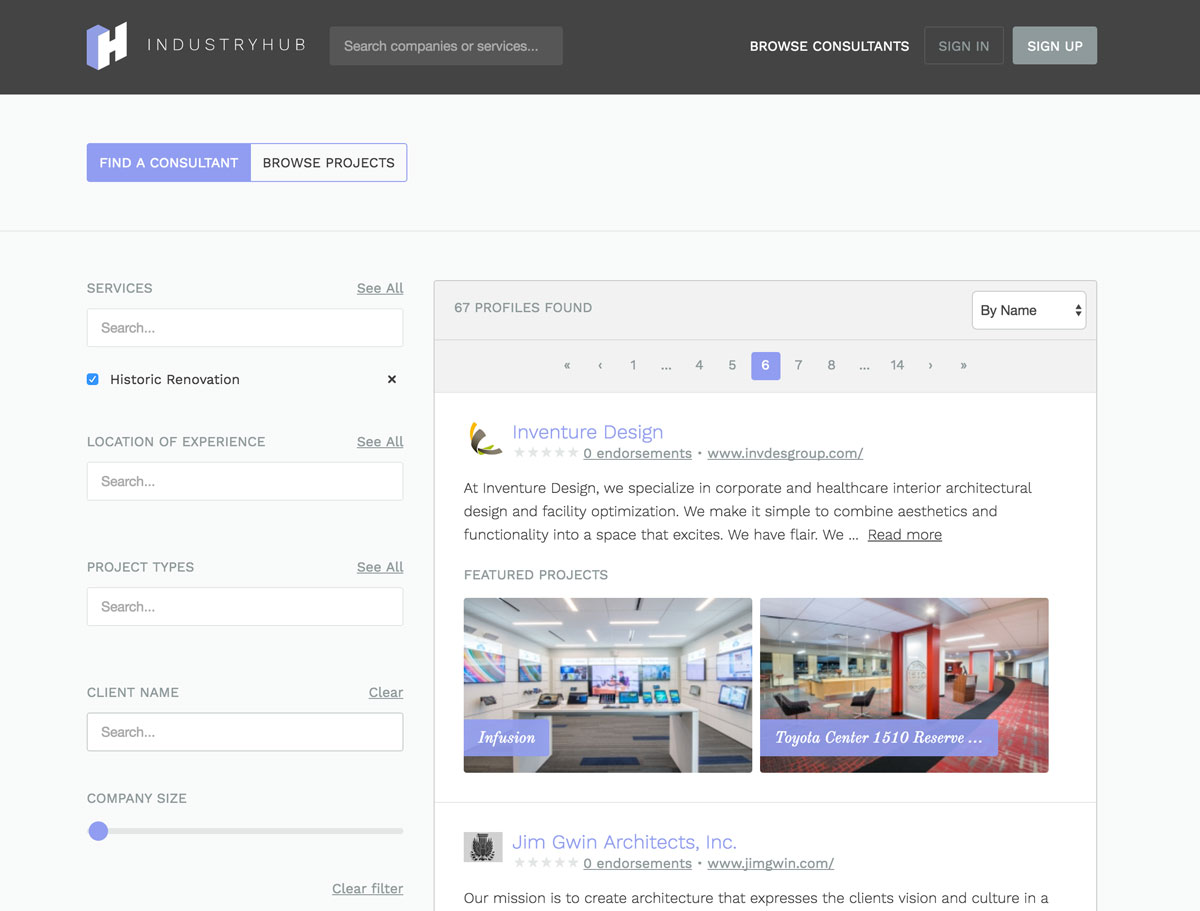Open the Jim Gwin Architects, Inc. profile title
This screenshot has width=1200, height=911.
tap(624, 842)
